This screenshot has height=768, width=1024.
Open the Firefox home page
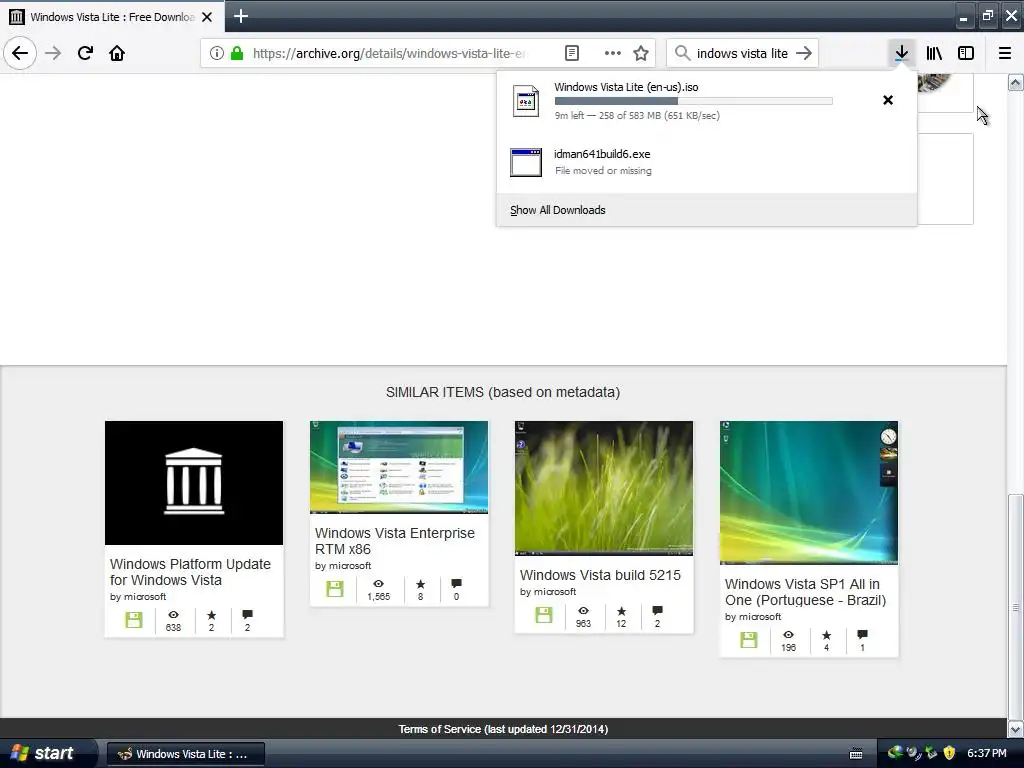click(x=117, y=53)
